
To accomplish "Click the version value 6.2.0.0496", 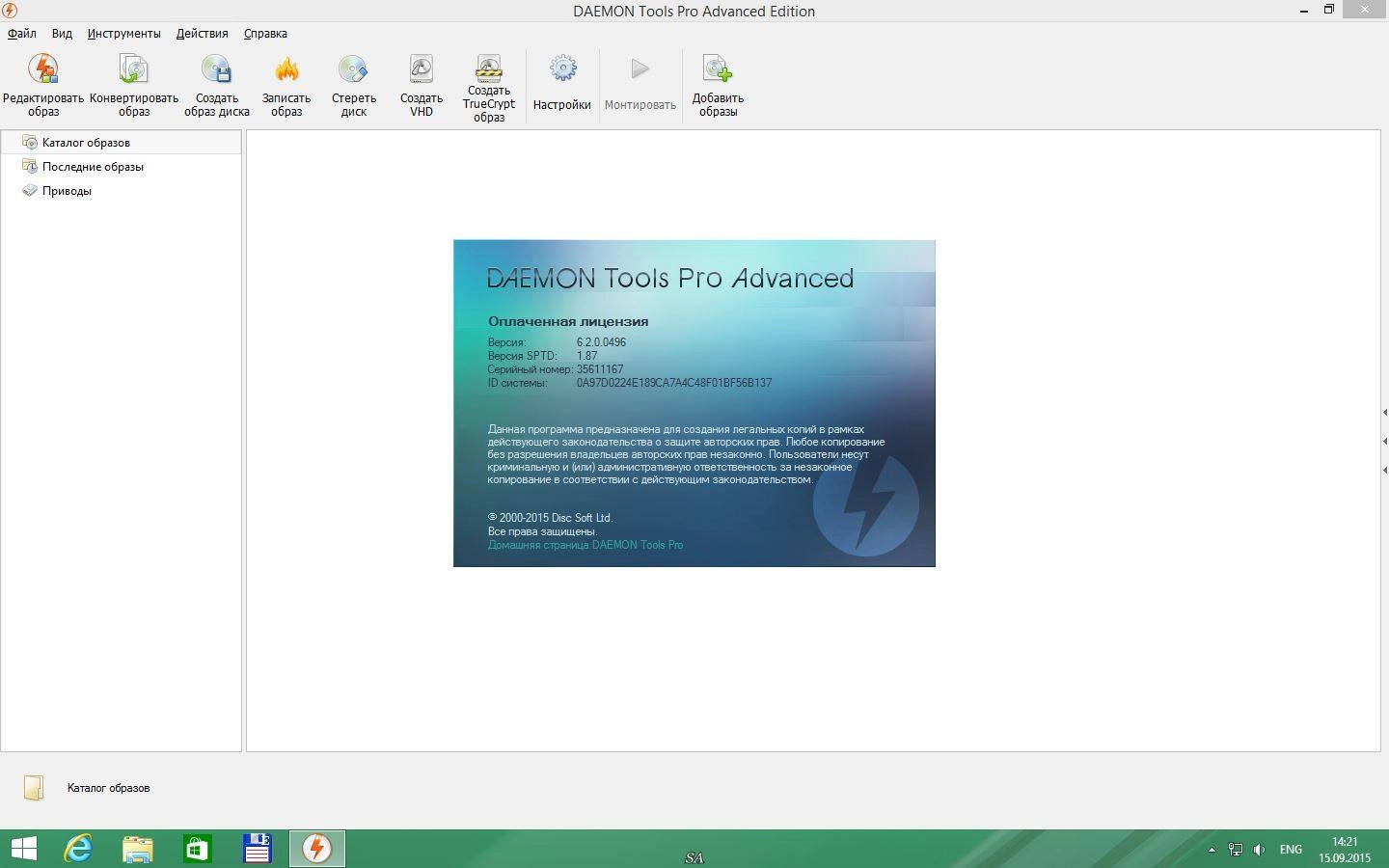I will (x=601, y=342).
